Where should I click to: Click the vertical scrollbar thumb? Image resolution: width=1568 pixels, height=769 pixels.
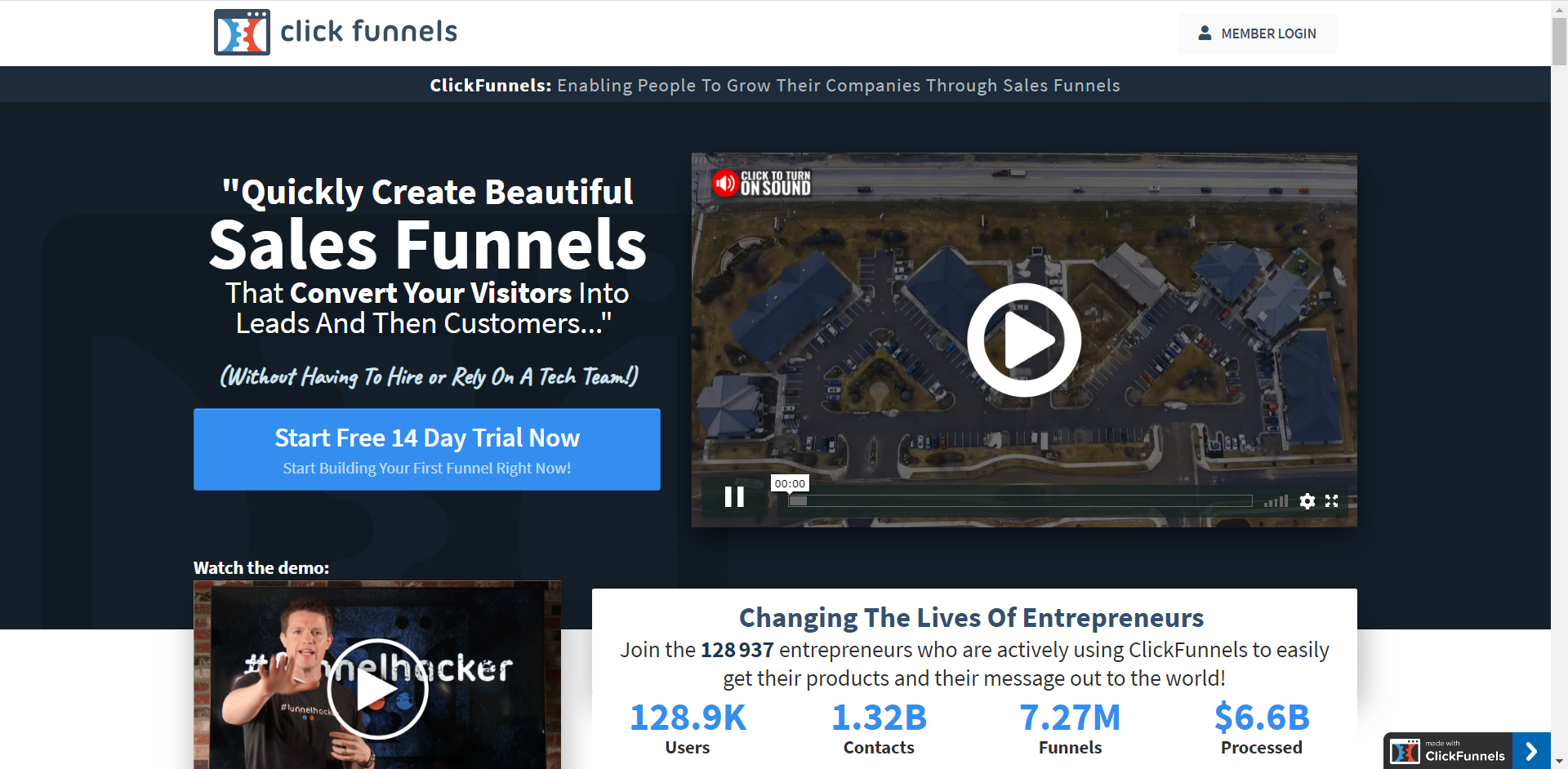(x=1559, y=41)
